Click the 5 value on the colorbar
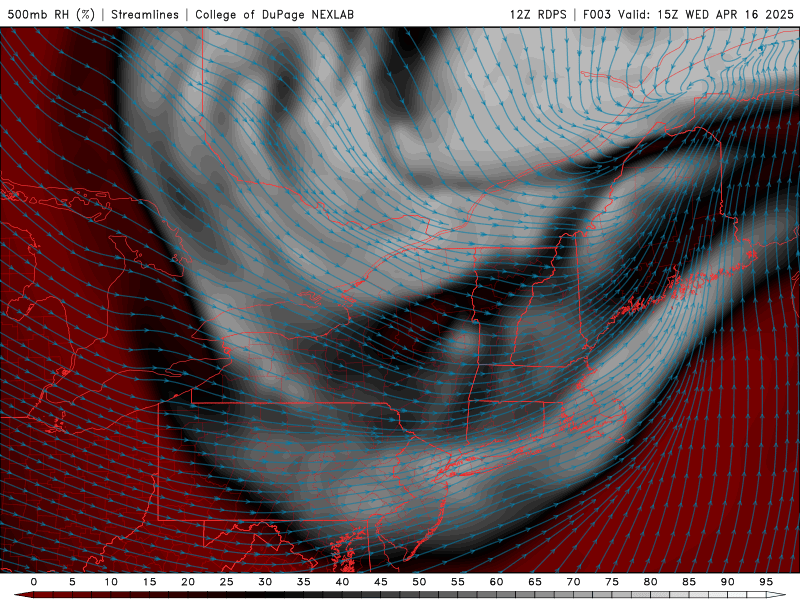The height and width of the screenshot is (600, 800). click(x=72, y=582)
